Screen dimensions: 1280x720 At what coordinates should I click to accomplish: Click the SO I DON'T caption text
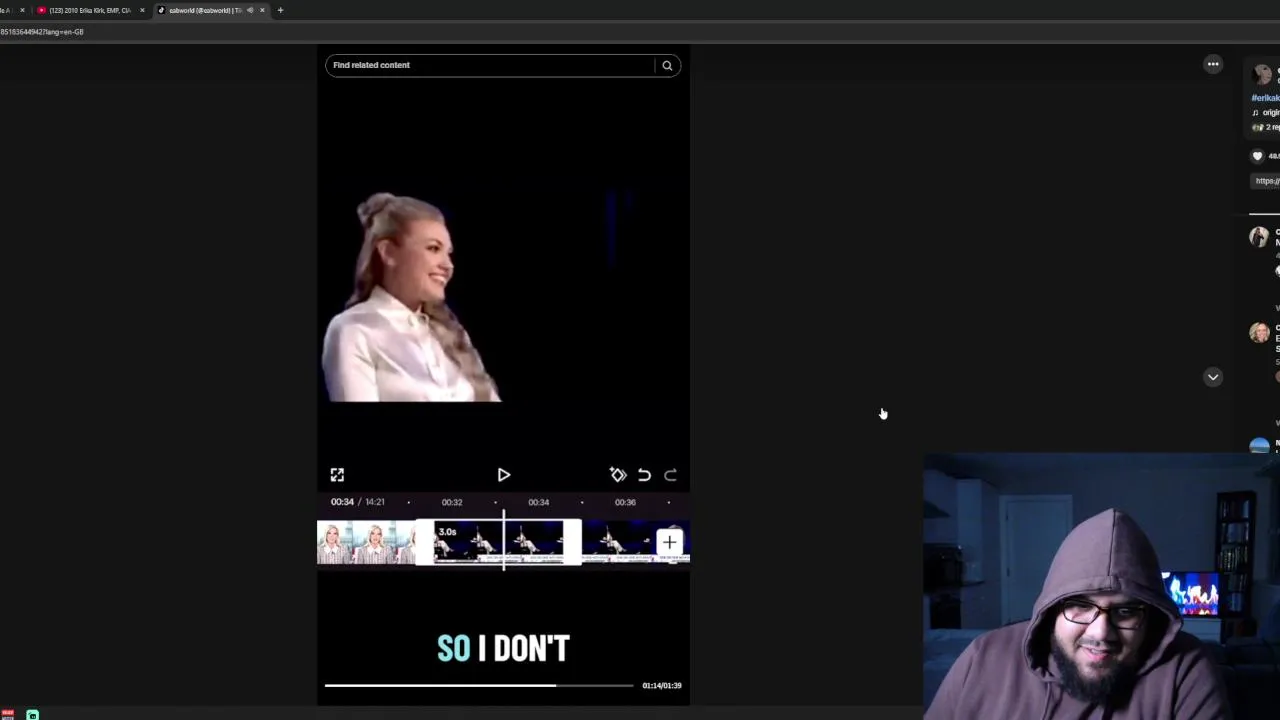[503, 649]
